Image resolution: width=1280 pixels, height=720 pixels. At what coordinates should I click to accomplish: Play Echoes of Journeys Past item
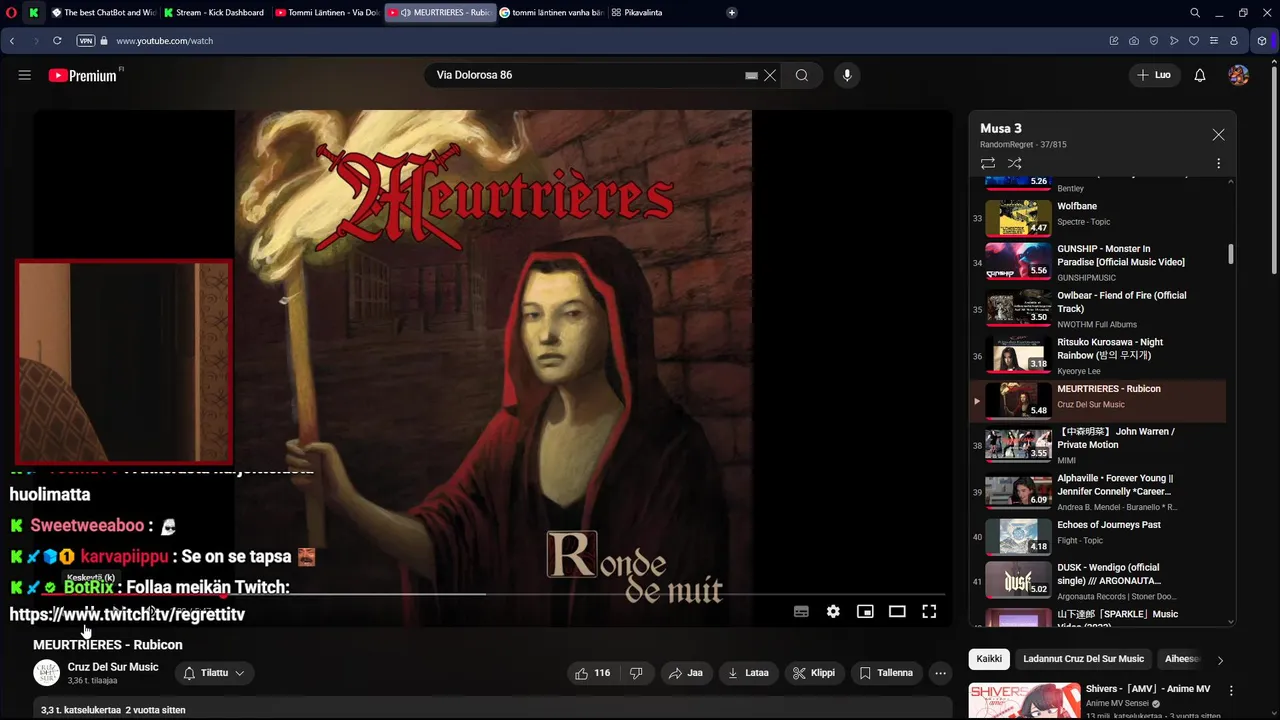[x=1098, y=538]
